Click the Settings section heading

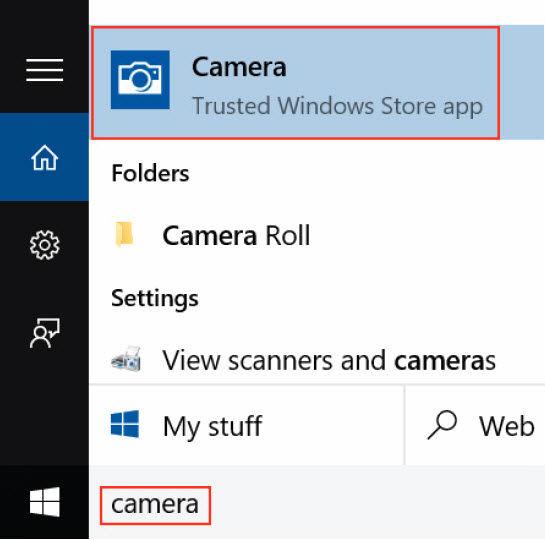pyautogui.click(x=155, y=298)
